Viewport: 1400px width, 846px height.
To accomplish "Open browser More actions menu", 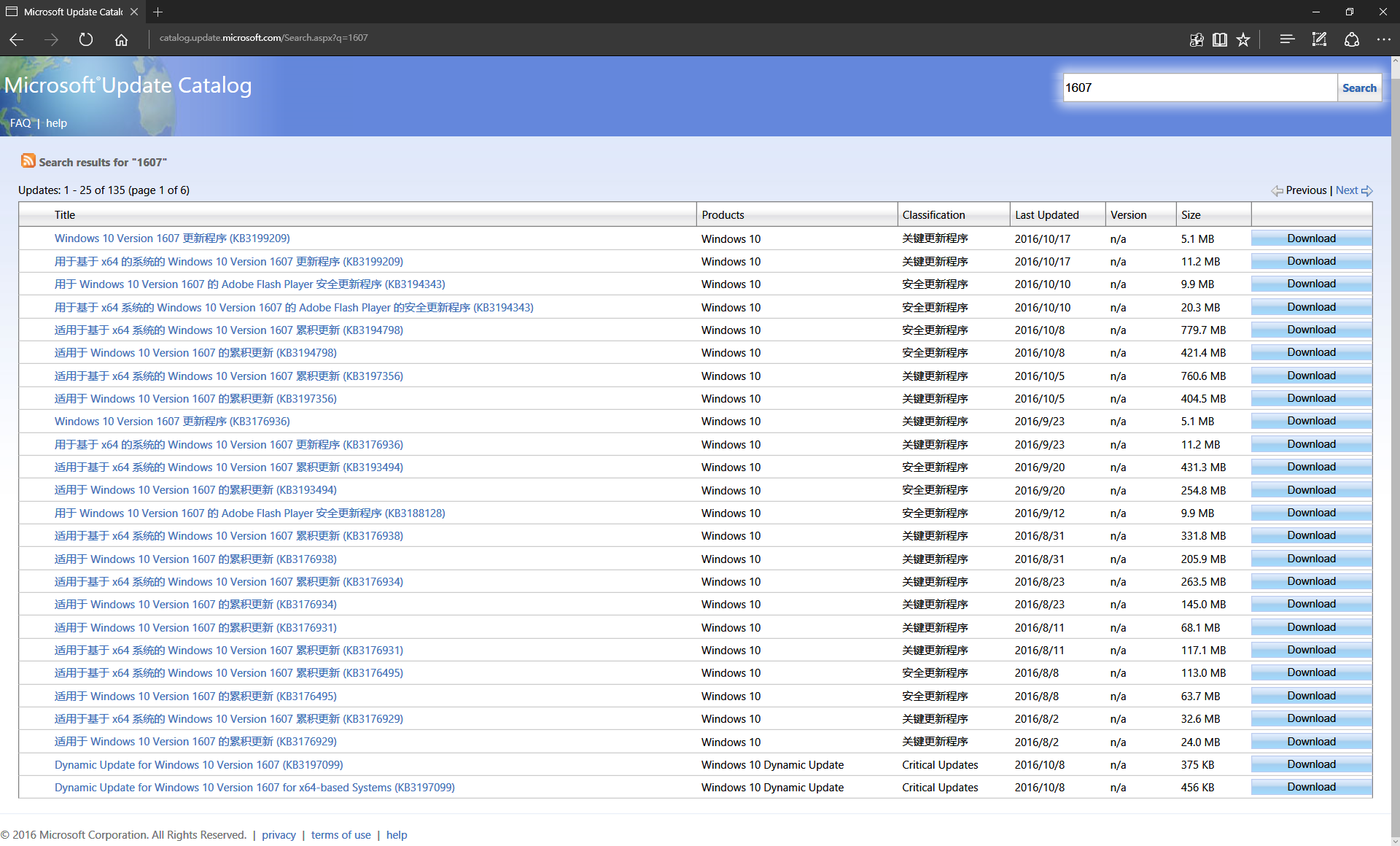I will tap(1383, 39).
